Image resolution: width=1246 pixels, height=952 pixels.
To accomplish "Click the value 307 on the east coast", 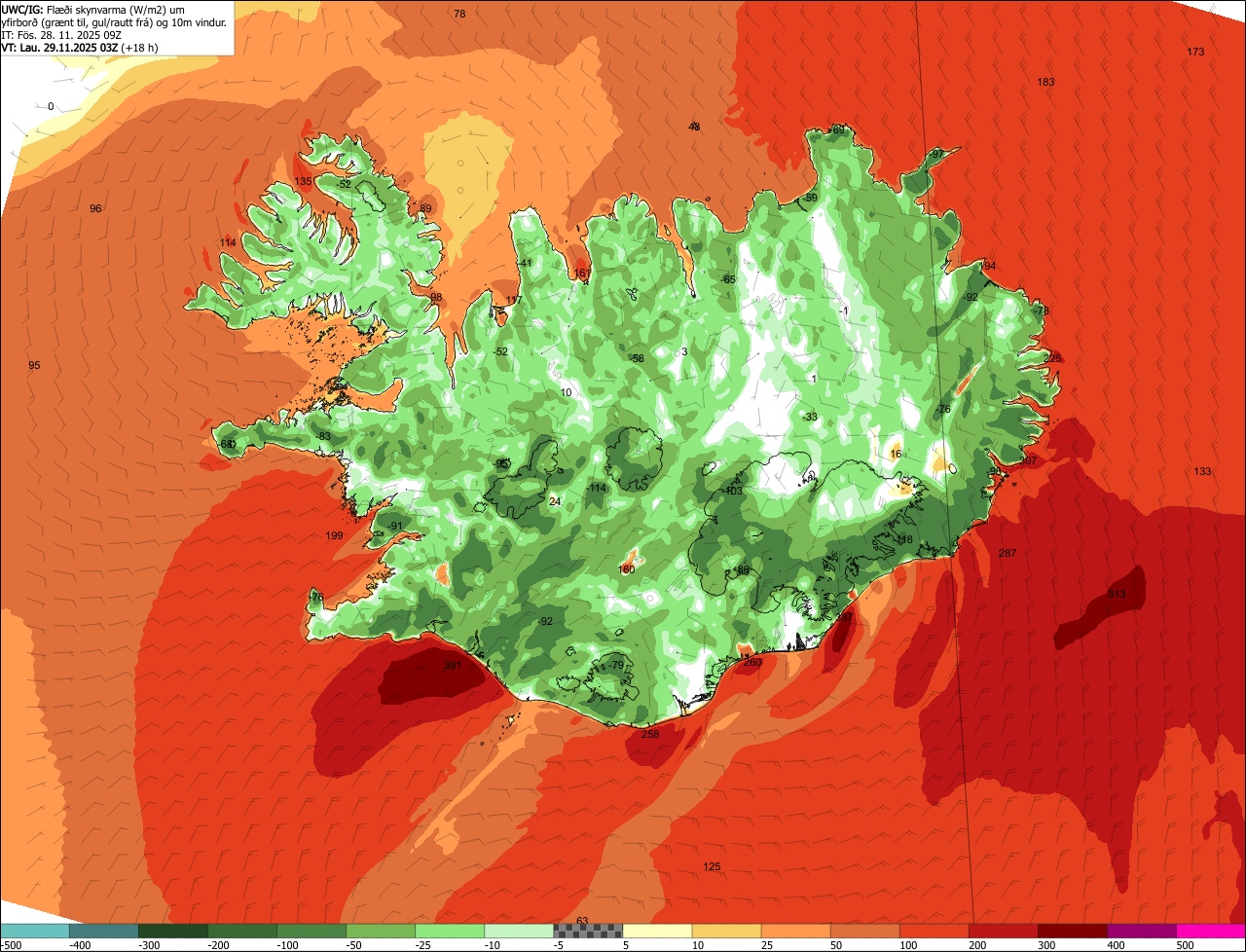I will [1028, 460].
